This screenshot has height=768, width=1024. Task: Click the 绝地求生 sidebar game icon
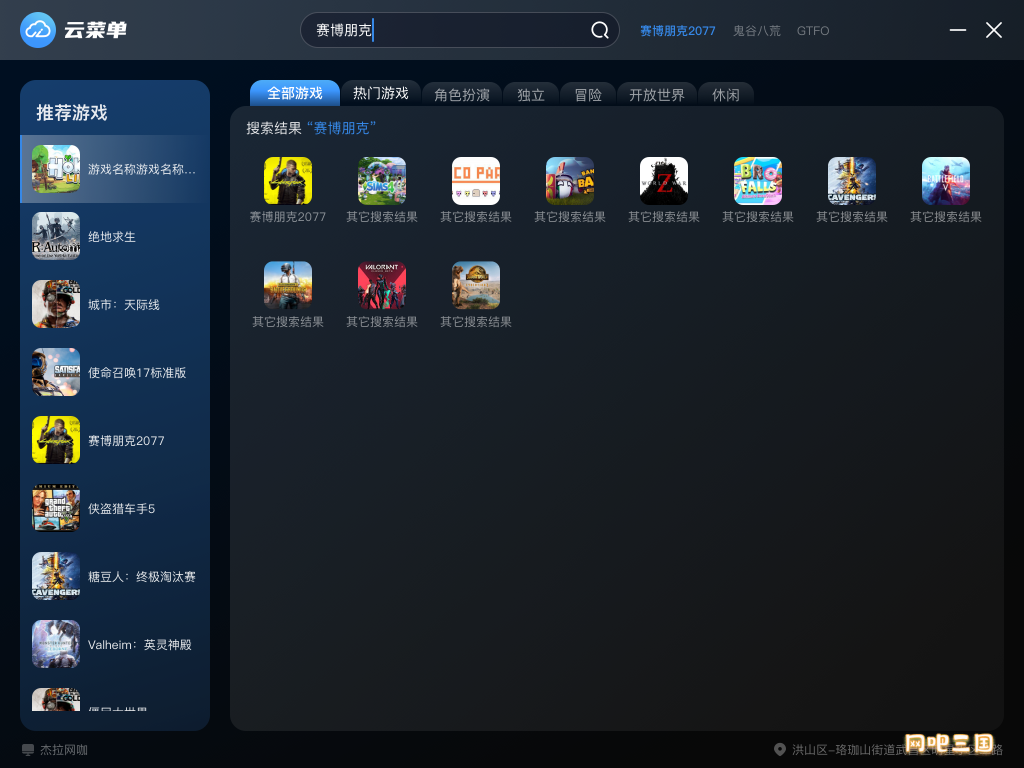tap(56, 236)
